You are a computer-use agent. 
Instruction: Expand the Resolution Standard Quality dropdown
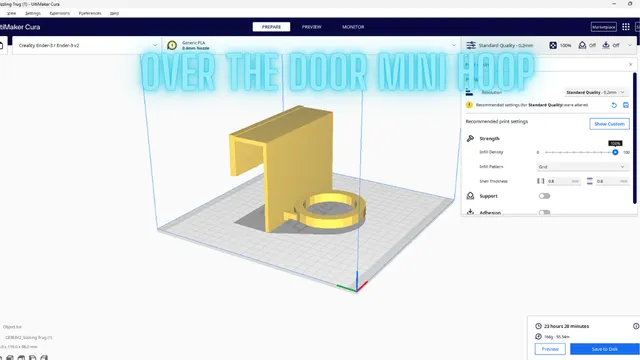596,93
